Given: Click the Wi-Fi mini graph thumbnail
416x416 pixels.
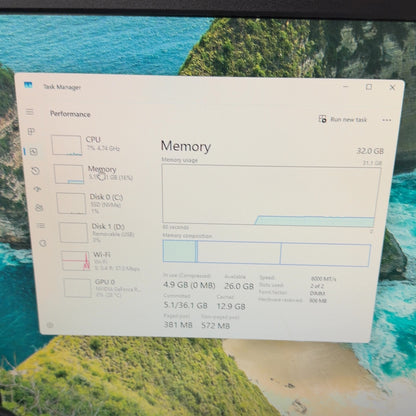Looking at the screenshot, I should tap(76, 261).
